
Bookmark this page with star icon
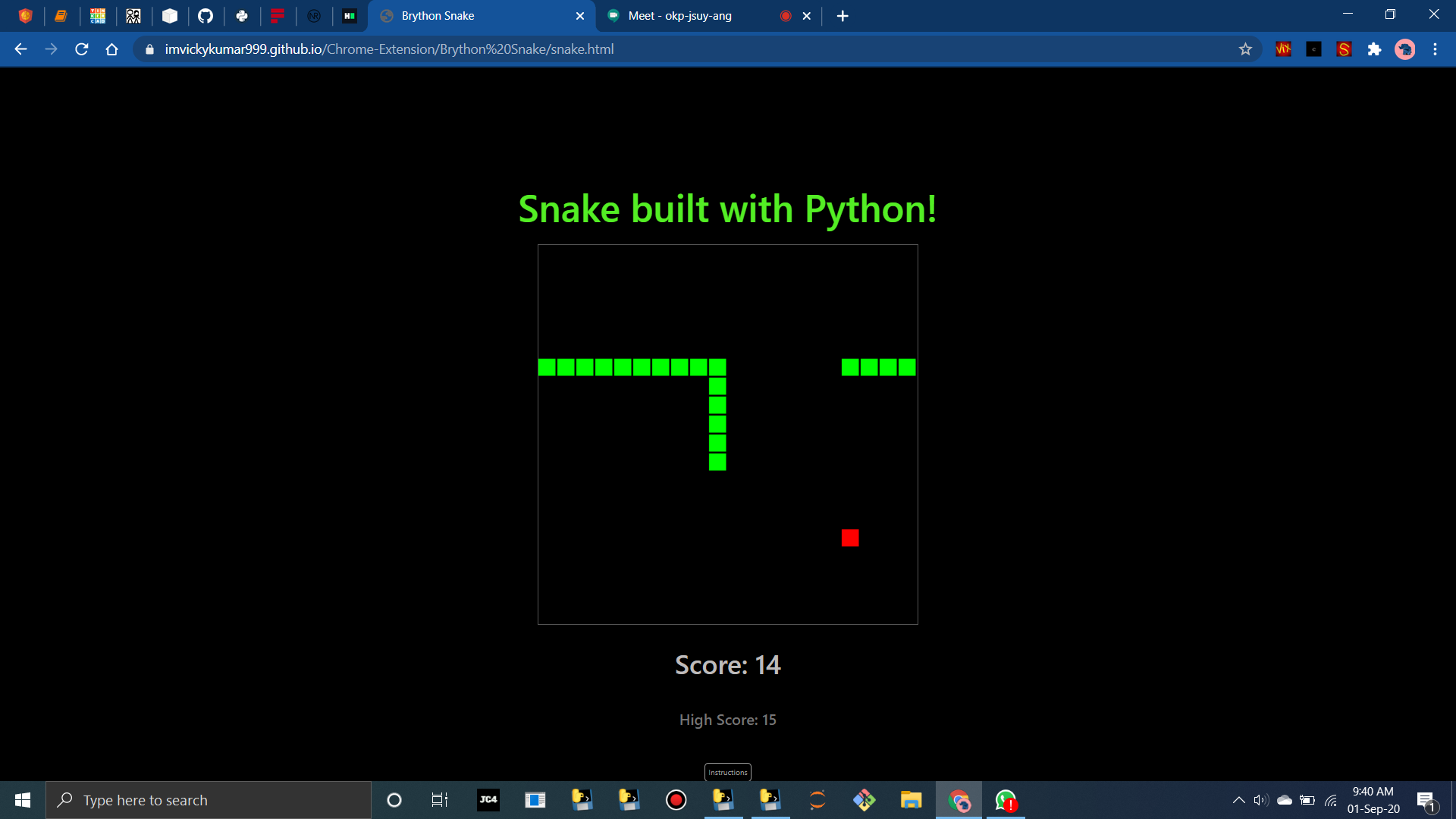coord(1245,49)
